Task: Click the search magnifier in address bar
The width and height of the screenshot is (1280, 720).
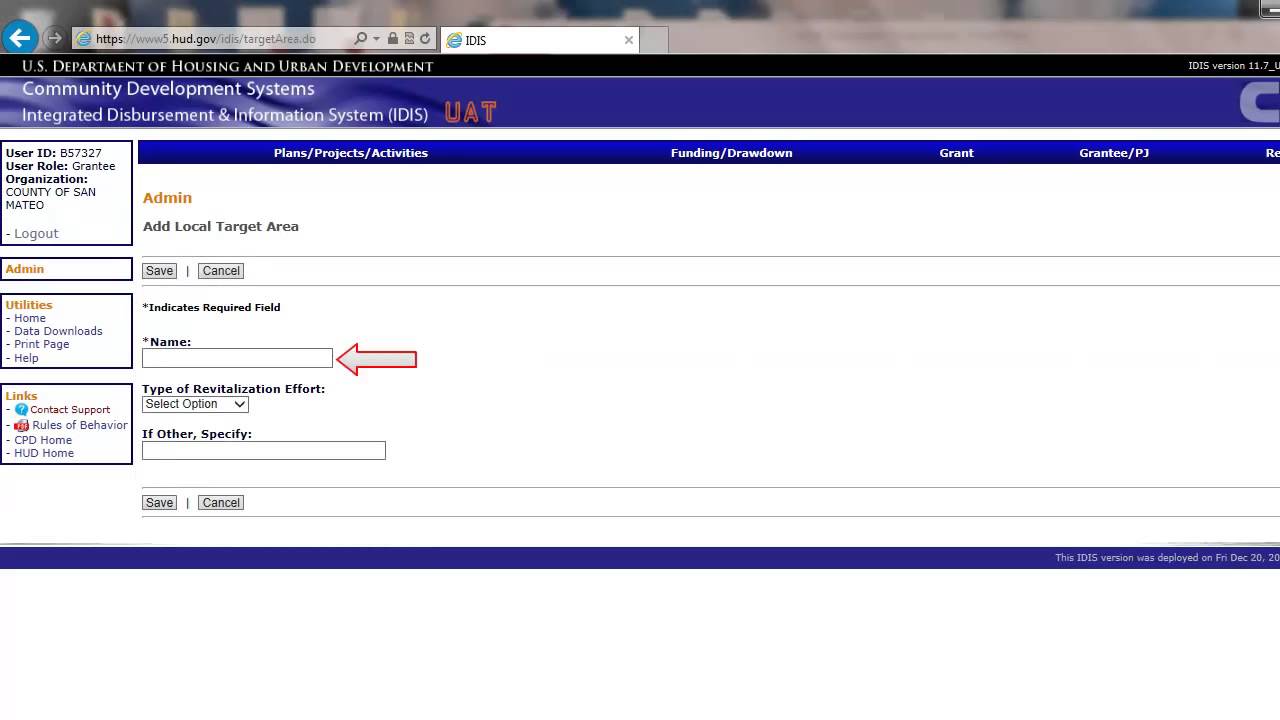Action: tap(360, 39)
